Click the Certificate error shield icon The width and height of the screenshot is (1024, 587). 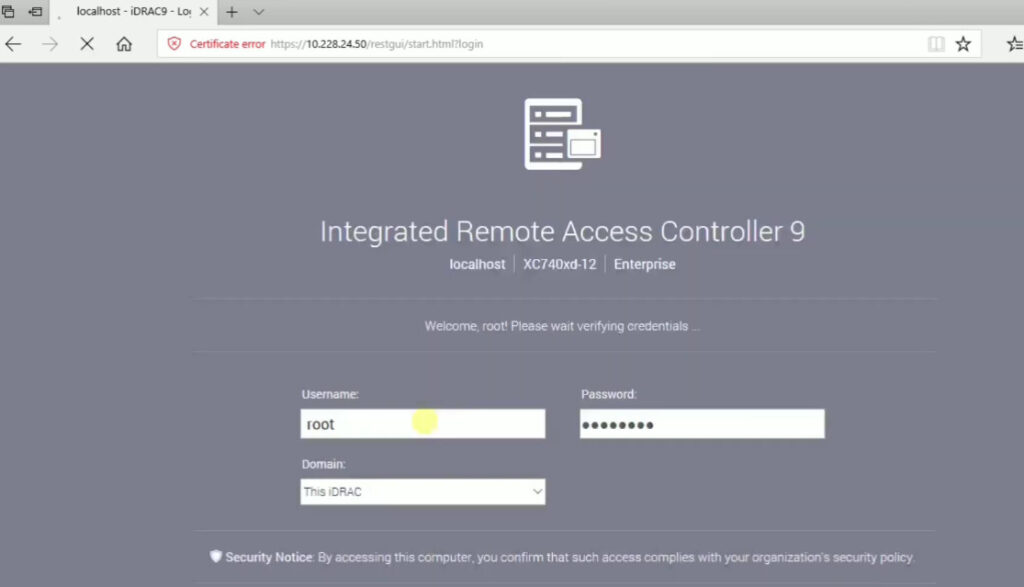[x=174, y=44]
